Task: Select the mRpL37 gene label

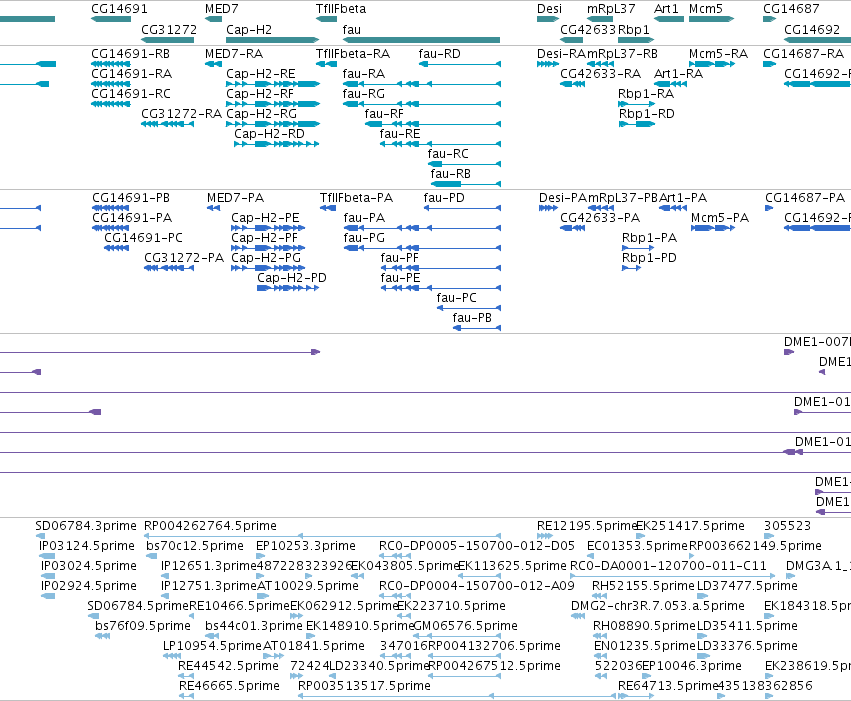Action: pyautogui.click(x=611, y=9)
